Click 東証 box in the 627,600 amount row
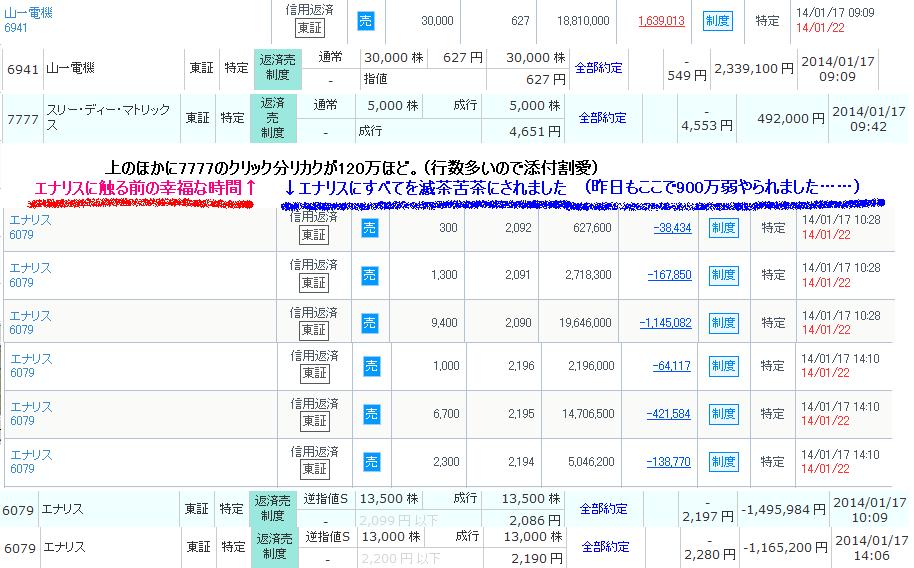 pos(314,235)
